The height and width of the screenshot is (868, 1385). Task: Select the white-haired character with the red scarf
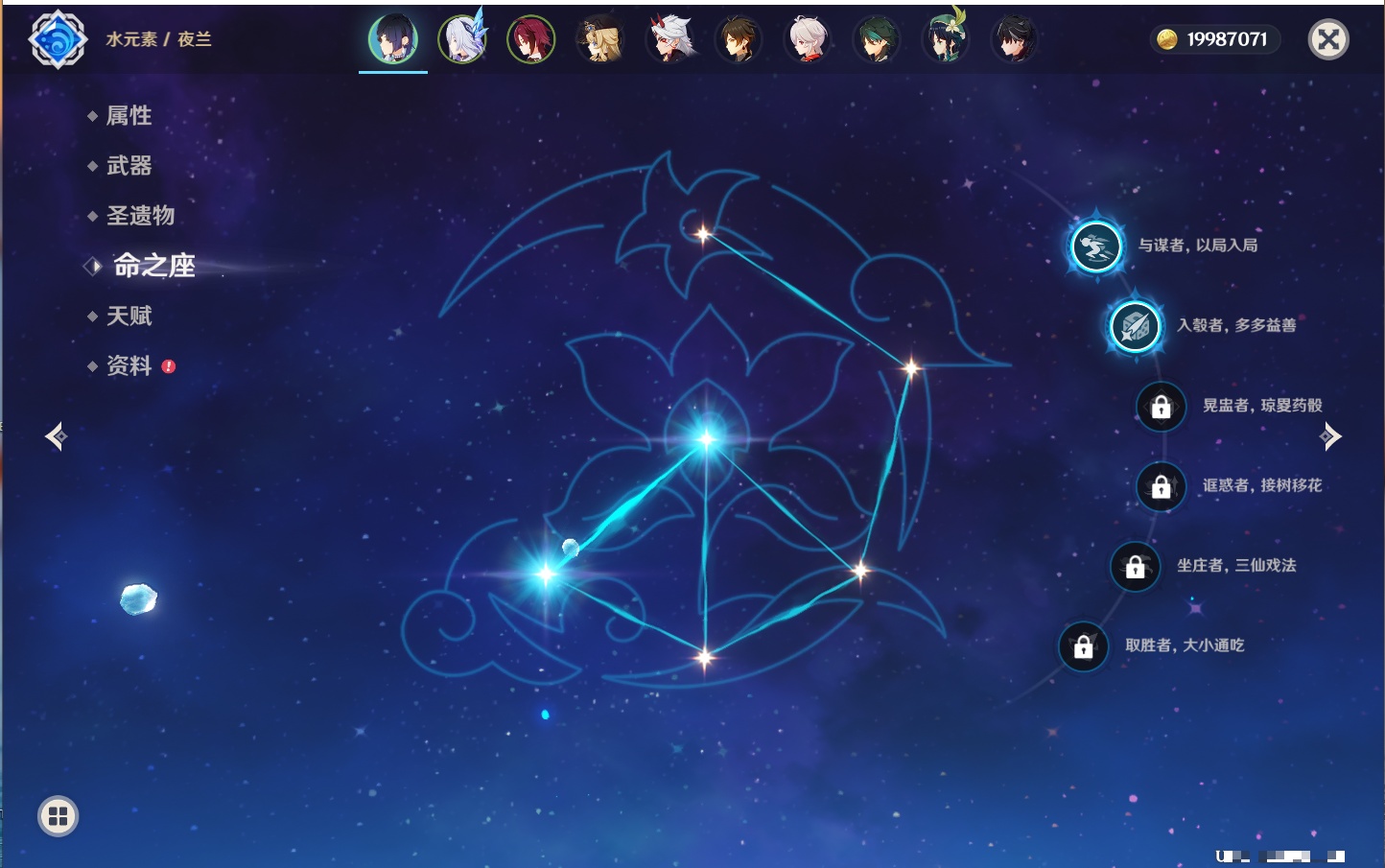[808, 39]
